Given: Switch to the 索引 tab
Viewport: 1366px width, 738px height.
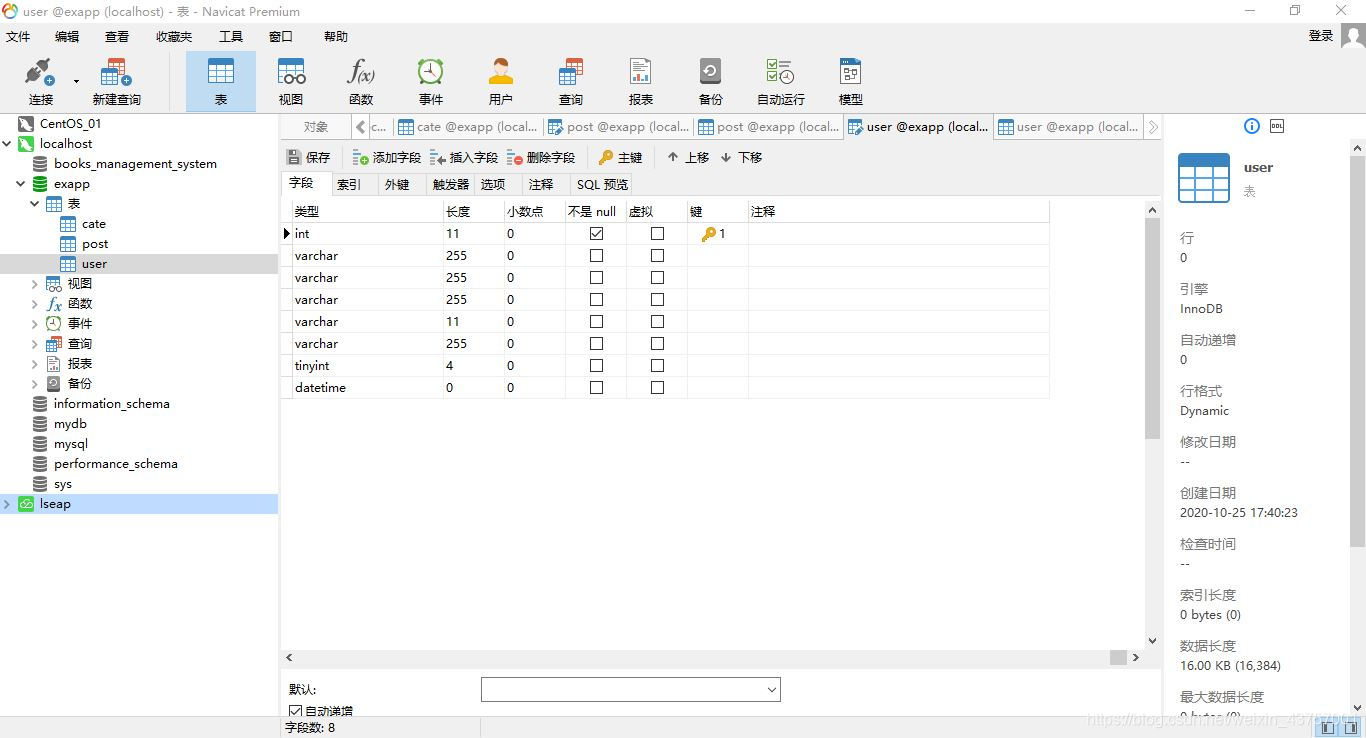Looking at the screenshot, I should pos(349,185).
